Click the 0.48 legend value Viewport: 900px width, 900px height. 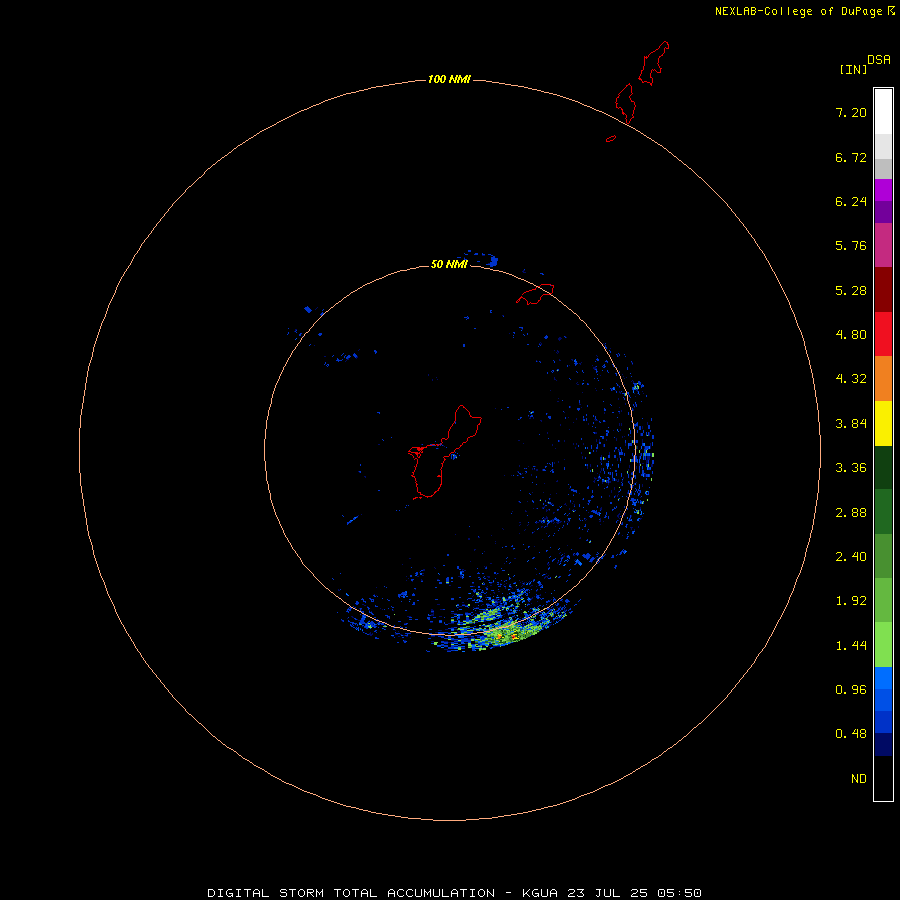coord(851,734)
